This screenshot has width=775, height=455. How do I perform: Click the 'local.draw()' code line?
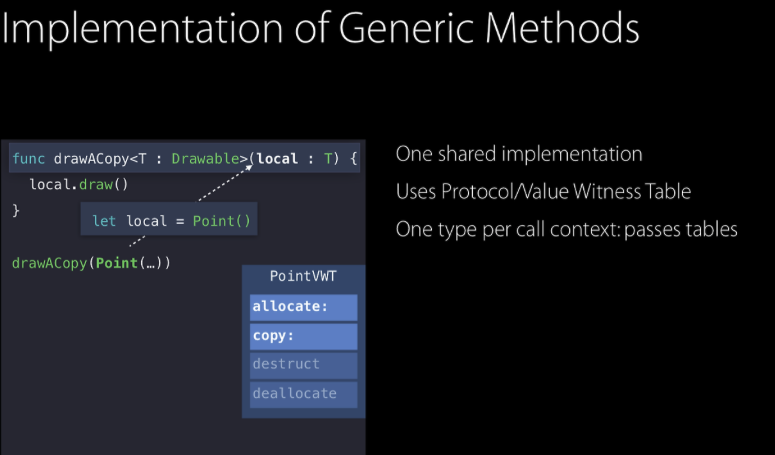79,185
